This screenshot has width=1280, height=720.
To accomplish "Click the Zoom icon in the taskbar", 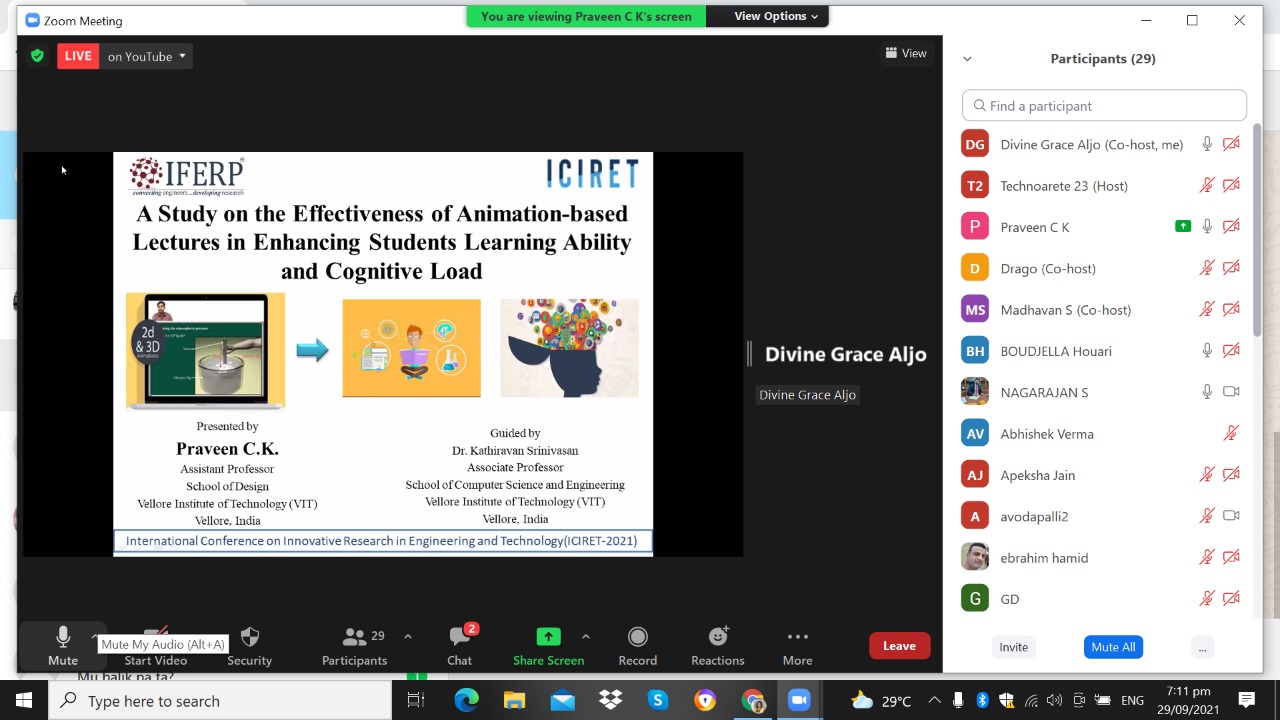I will tap(800, 700).
